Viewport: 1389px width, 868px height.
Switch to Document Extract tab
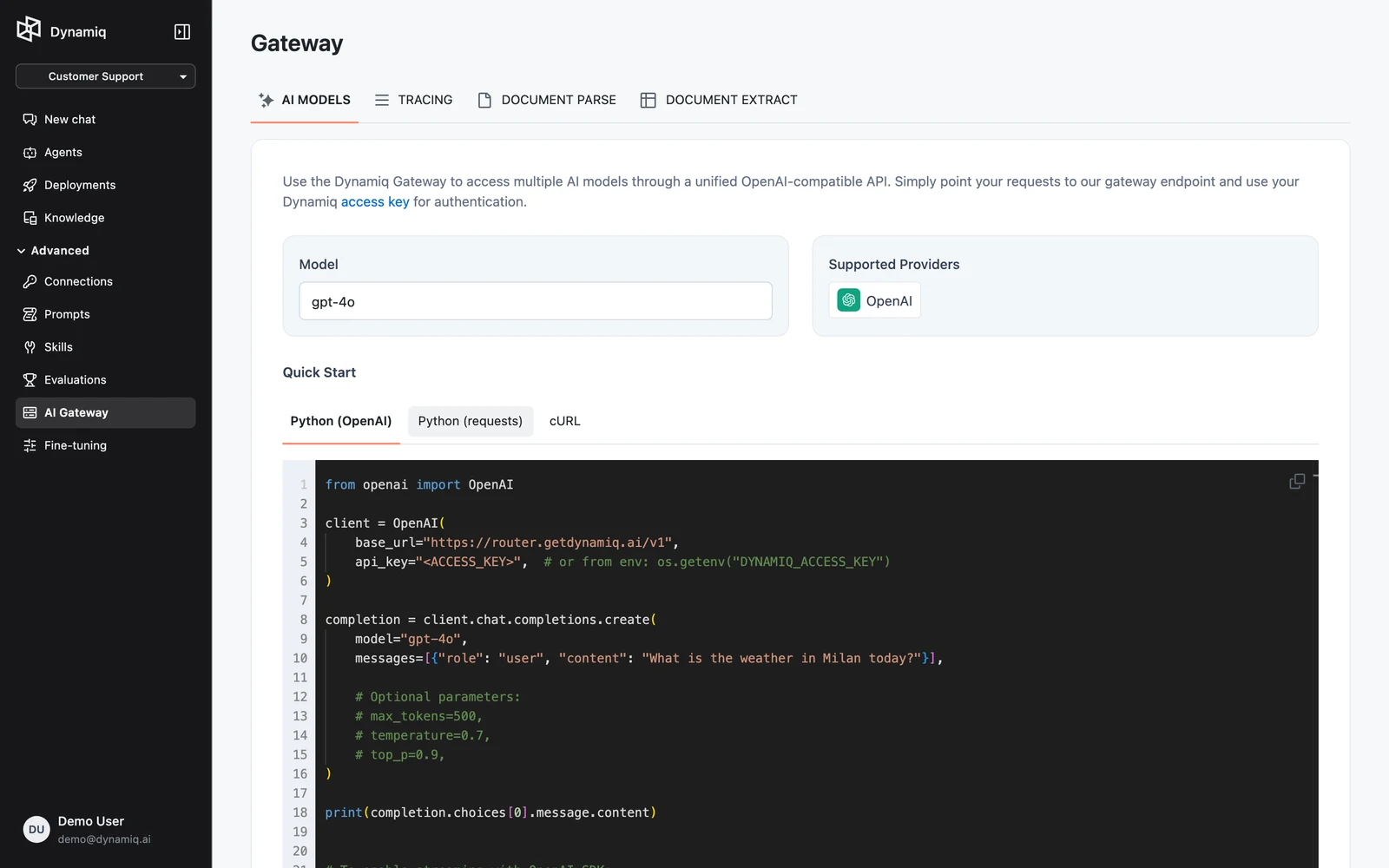[719, 100]
